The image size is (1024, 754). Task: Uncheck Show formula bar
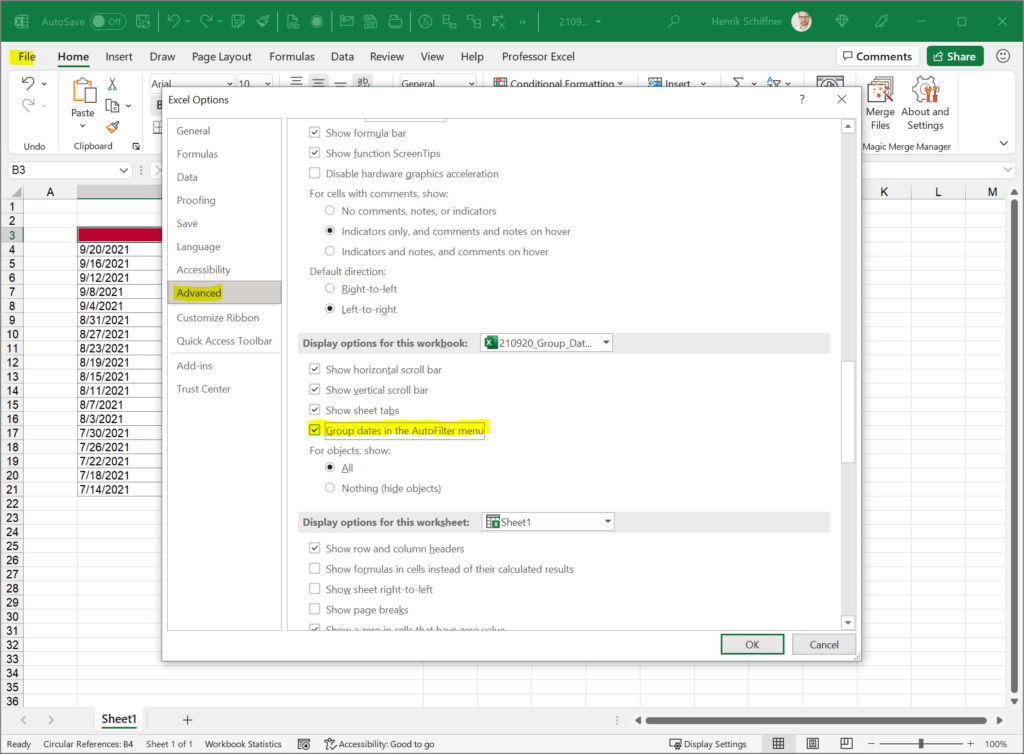pos(315,133)
